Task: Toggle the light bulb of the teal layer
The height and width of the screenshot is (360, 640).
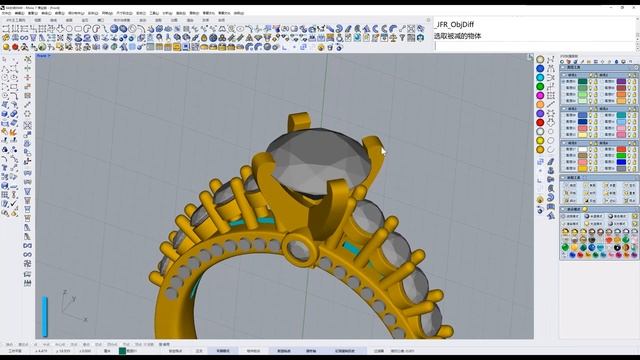Action: tap(629, 116)
